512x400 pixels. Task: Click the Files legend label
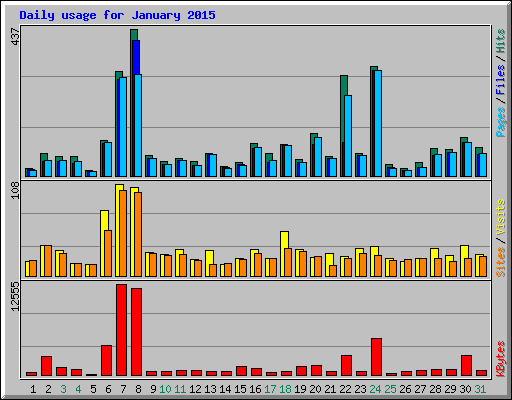point(500,80)
